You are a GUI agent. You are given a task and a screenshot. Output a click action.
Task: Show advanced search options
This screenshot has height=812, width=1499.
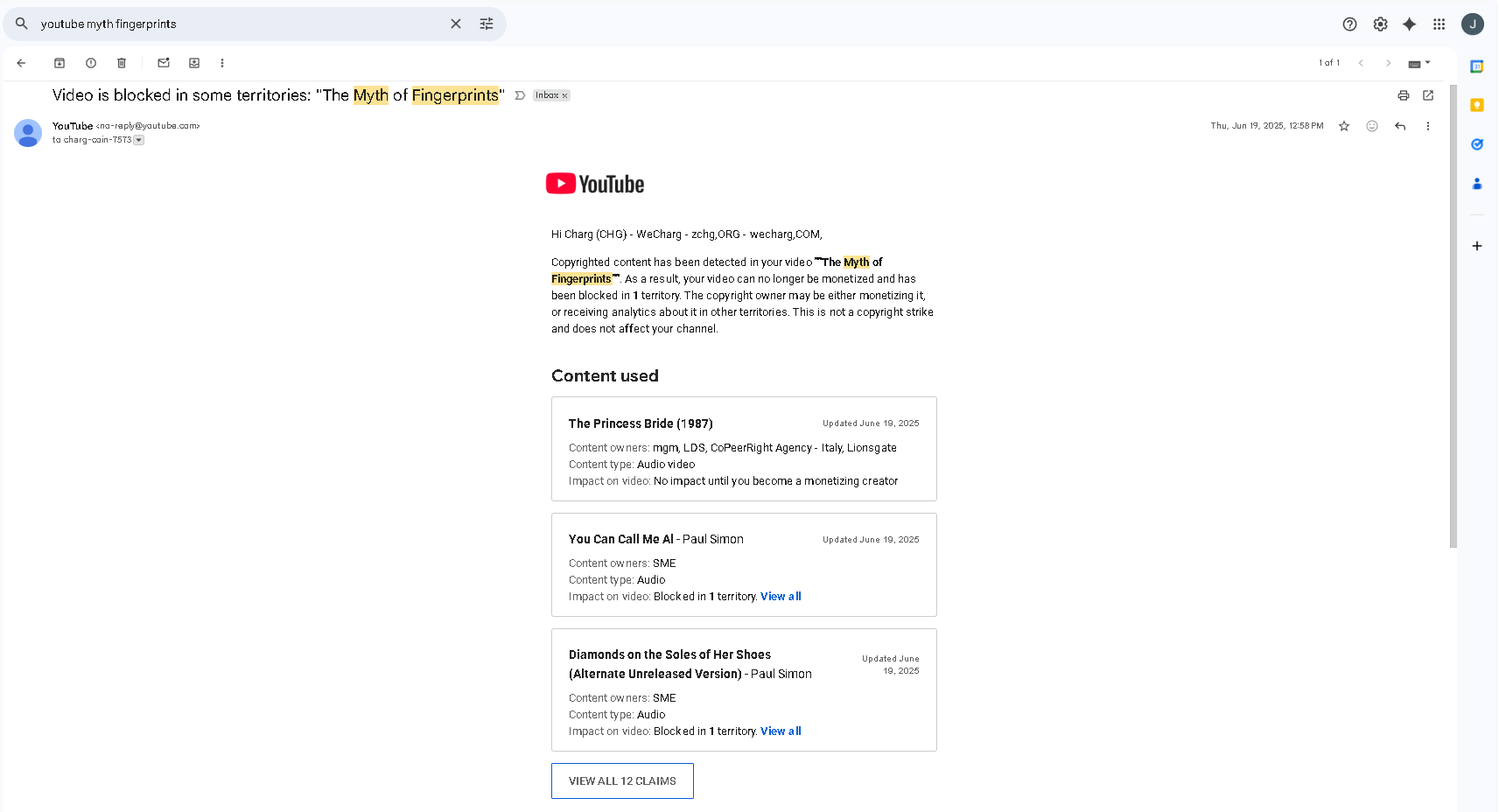[487, 24]
